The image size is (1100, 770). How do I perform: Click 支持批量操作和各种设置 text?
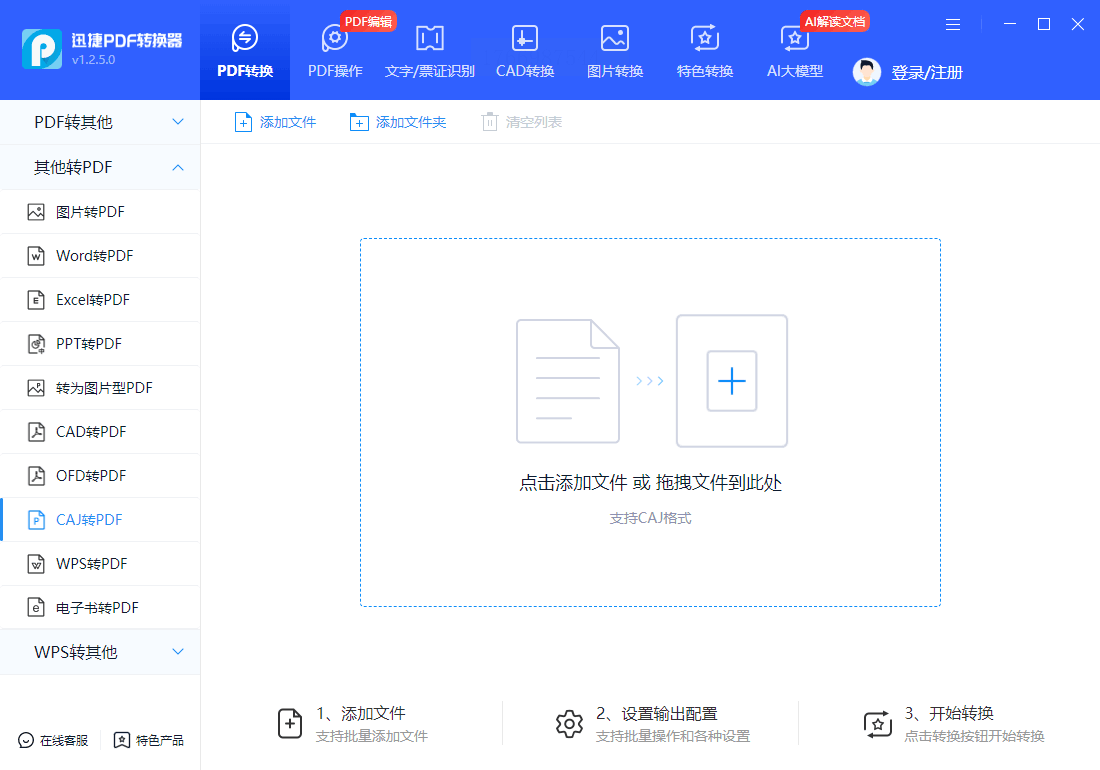[x=673, y=736]
